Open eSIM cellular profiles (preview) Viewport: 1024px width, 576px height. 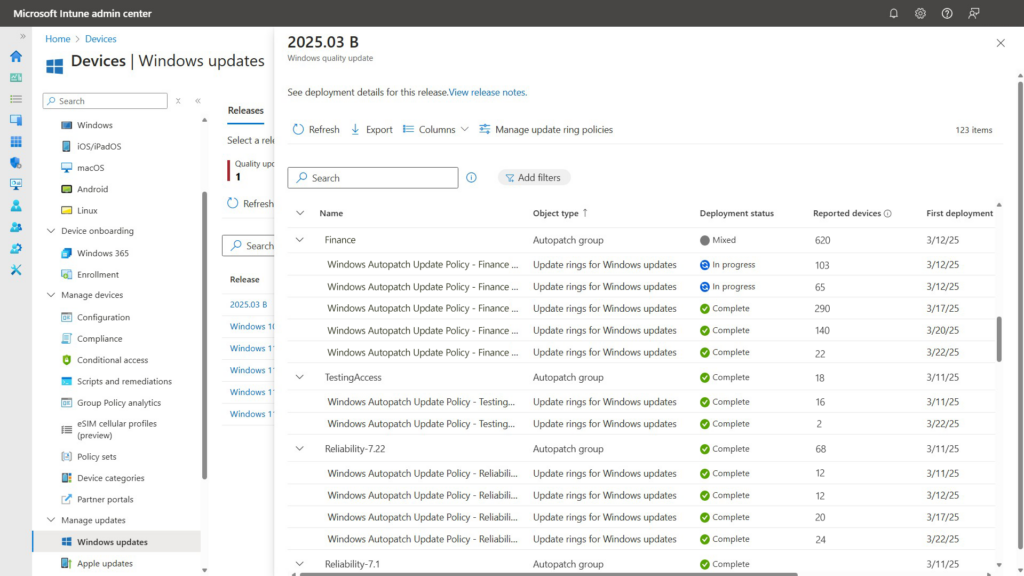coord(117,429)
